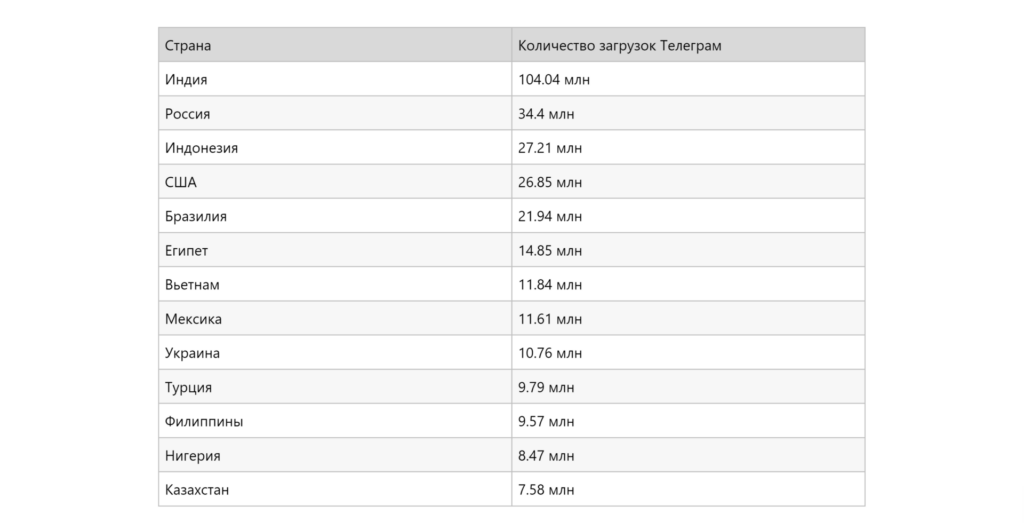Select the 104.04 млн cell
This screenshot has width=1024, height=529.
point(688,80)
